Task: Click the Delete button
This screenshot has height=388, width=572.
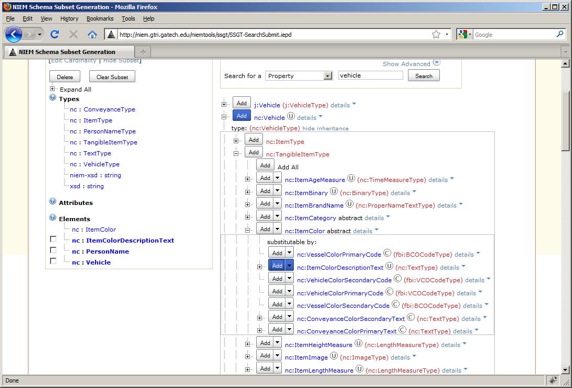Action: coord(65,77)
